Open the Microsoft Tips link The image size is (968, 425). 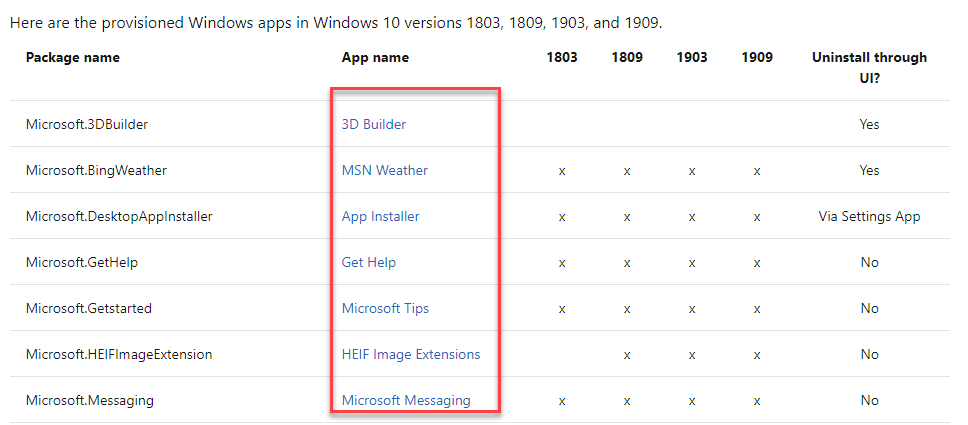[385, 308]
